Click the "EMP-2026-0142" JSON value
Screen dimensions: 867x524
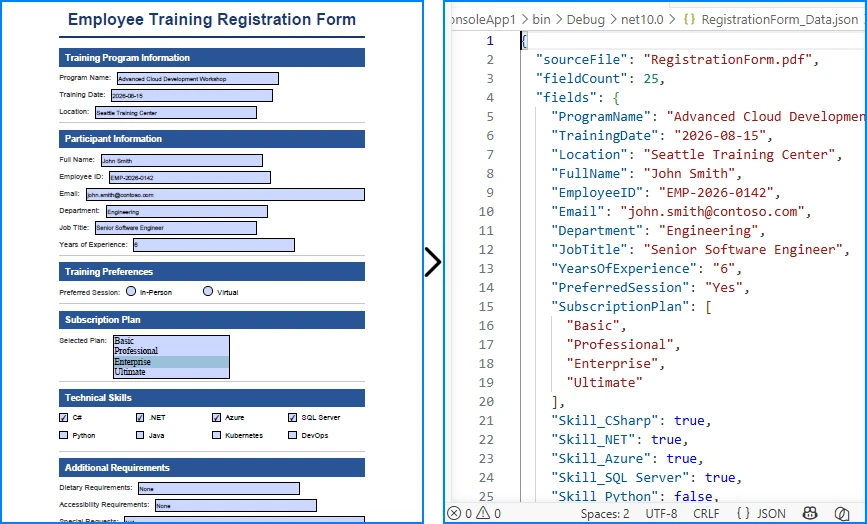pos(715,192)
